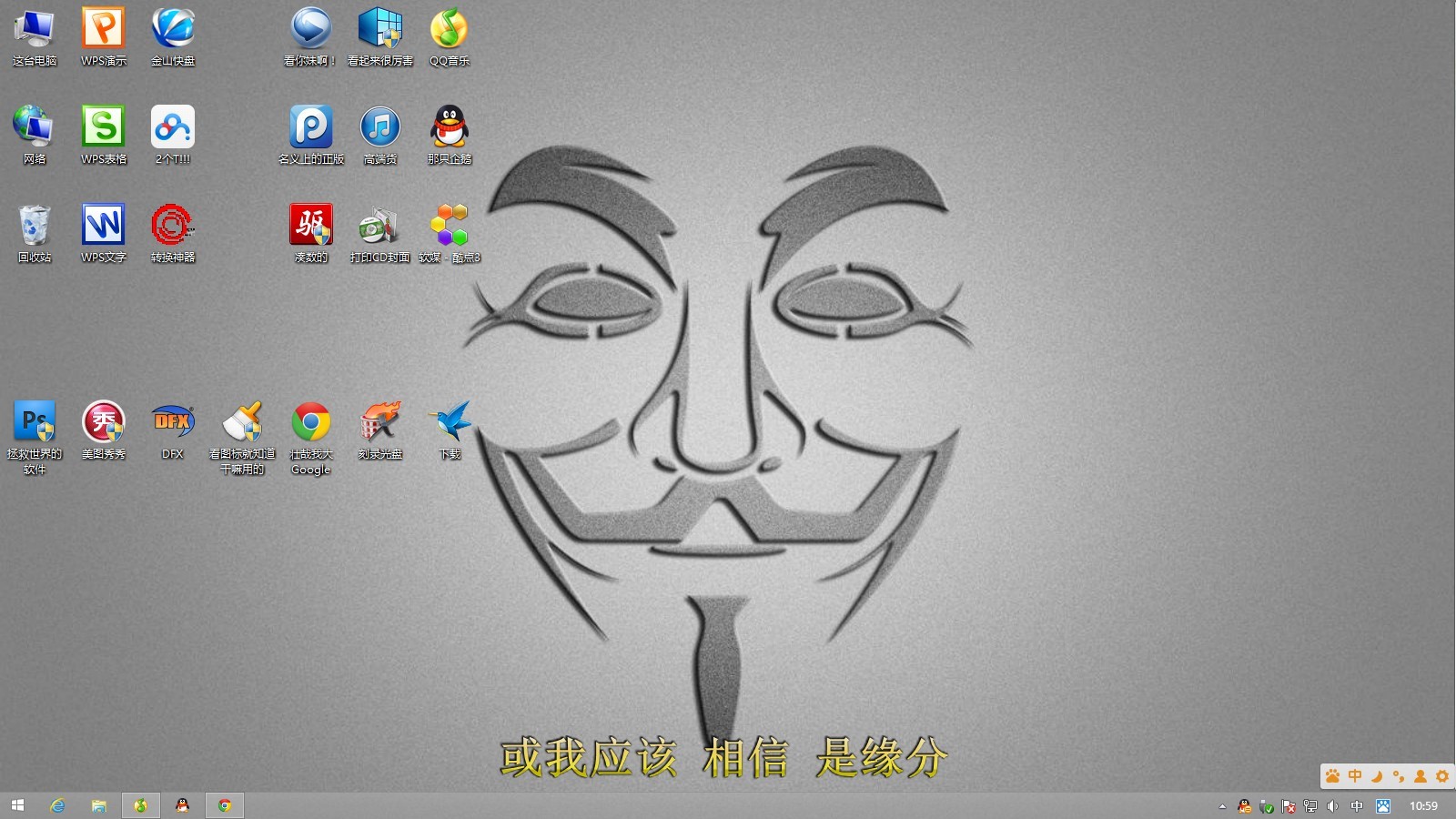Select the 这台电脑 desktop icon
The height and width of the screenshot is (819, 1456).
coord(35,36)
